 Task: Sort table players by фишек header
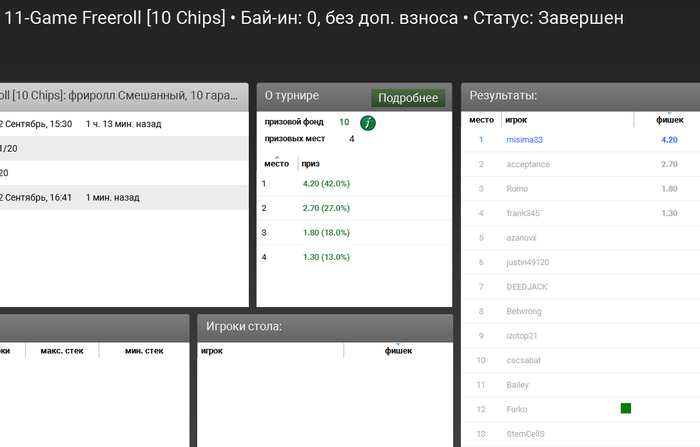[x=399, y=351]
